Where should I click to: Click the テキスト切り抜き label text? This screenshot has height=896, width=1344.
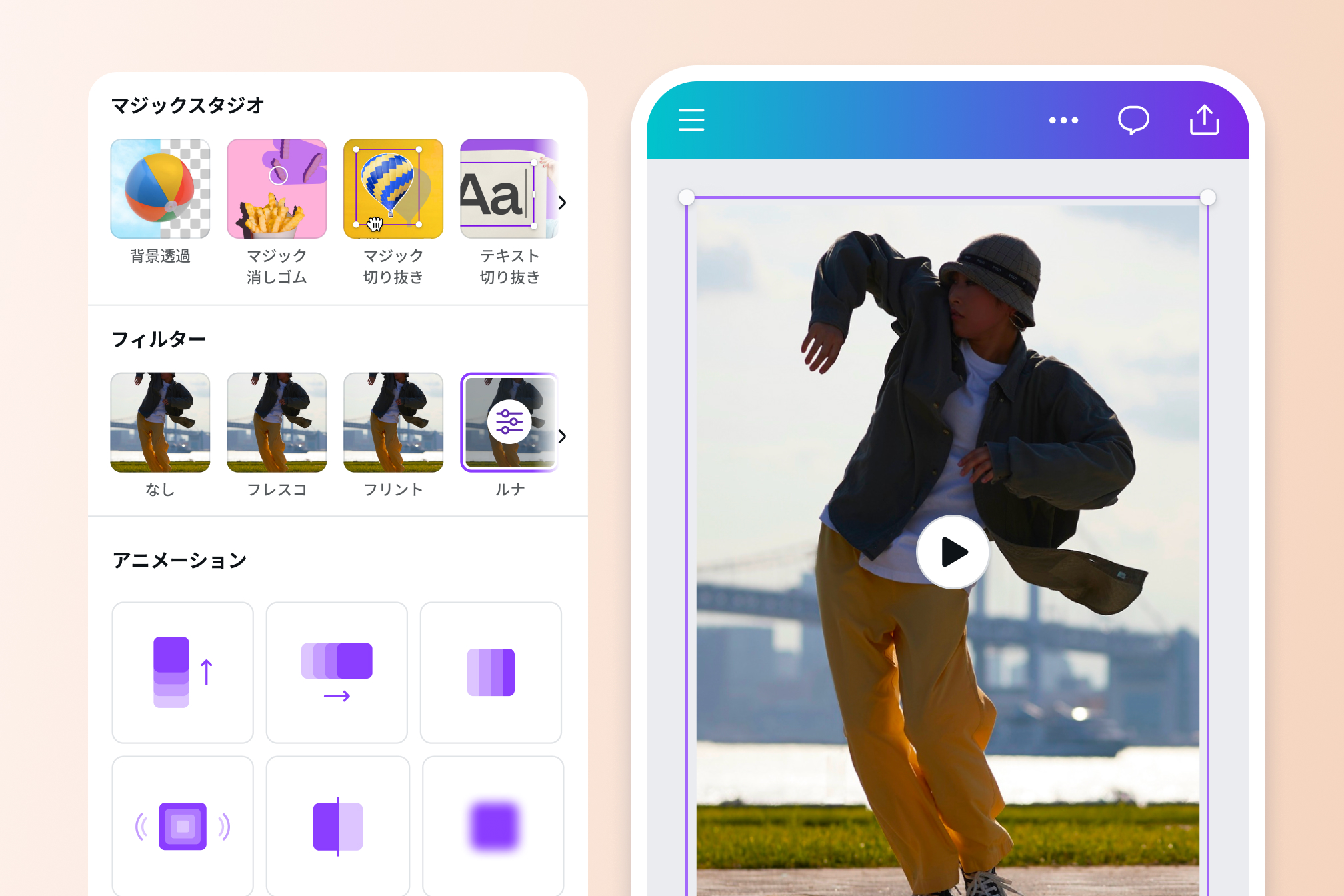pos(510,267)
